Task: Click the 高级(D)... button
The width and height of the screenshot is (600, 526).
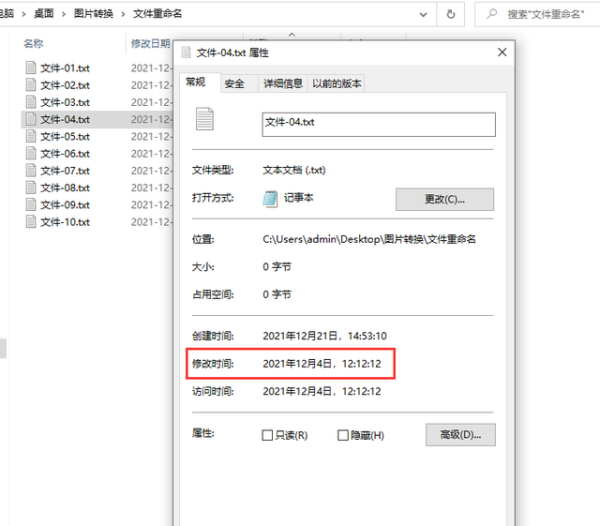Action: [460, 435]
